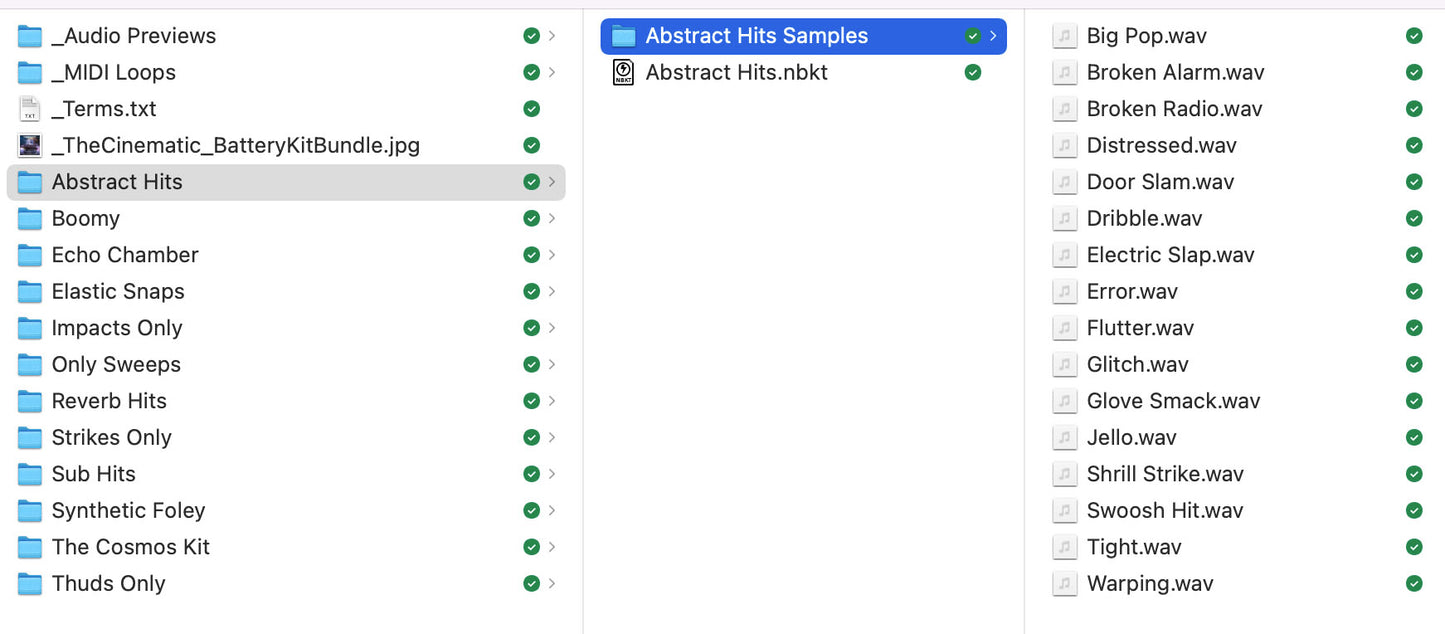Click green sync checkmark beside Abstract Hits.nbkt
This screenshot has width=1445, height=634.
(972, 72)
